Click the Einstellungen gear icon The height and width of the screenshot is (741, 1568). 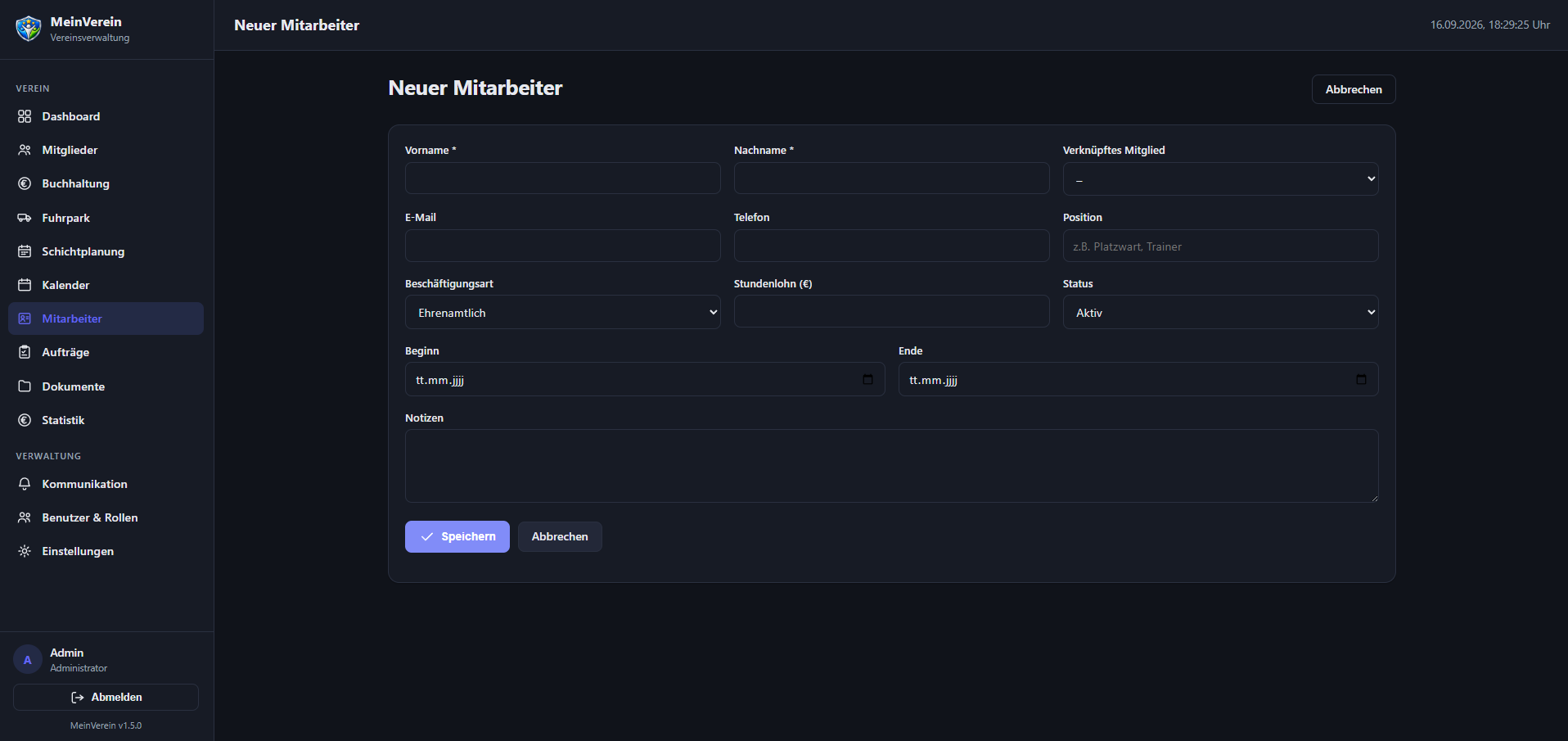[x=25, y=551]
